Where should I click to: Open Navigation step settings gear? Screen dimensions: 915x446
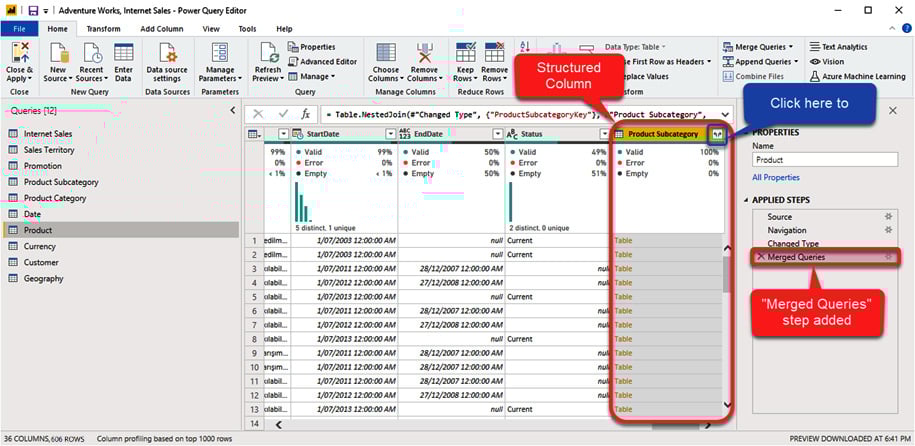coord(888,230)
